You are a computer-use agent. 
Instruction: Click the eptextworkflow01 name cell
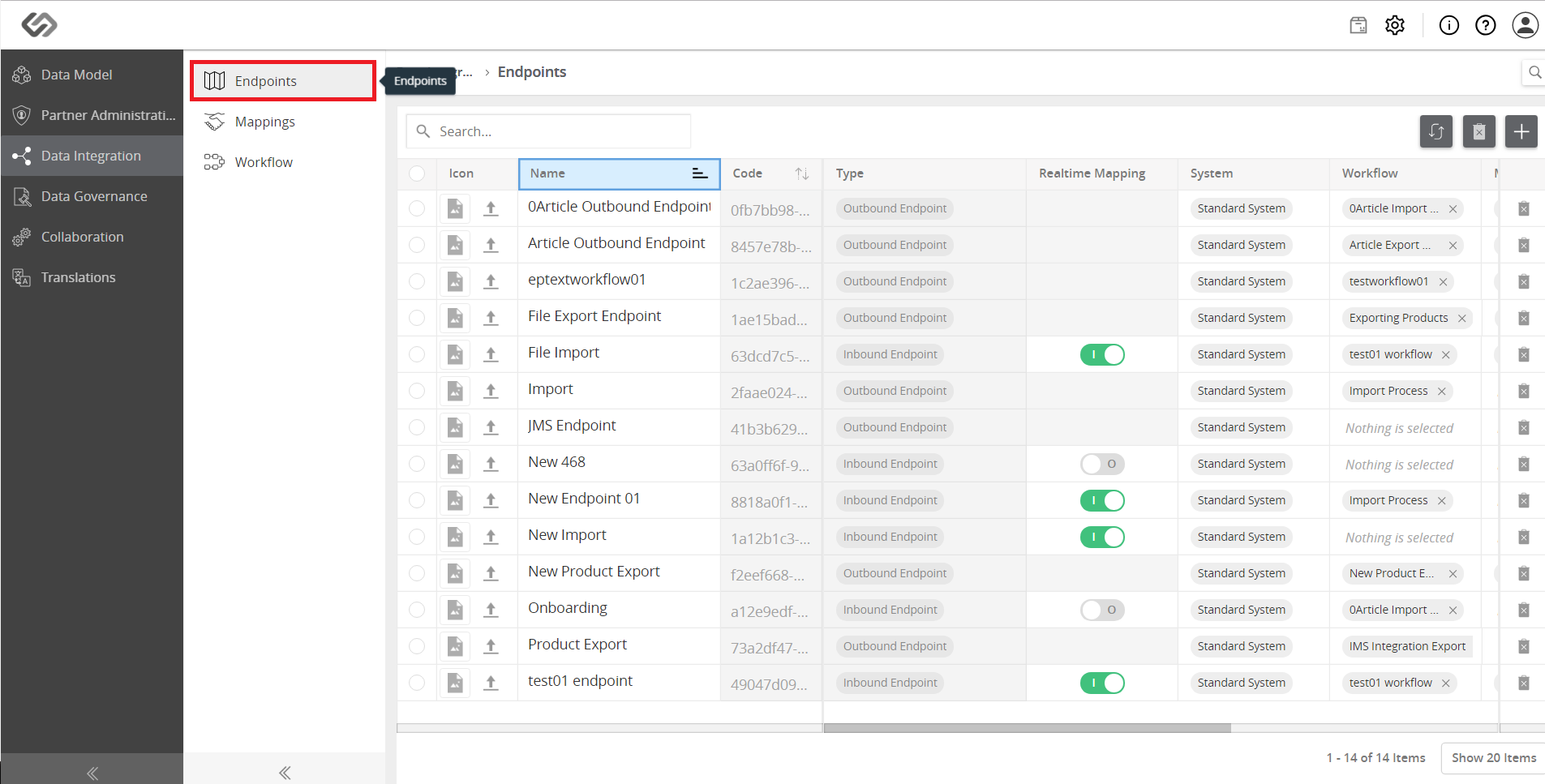[619, 280]
